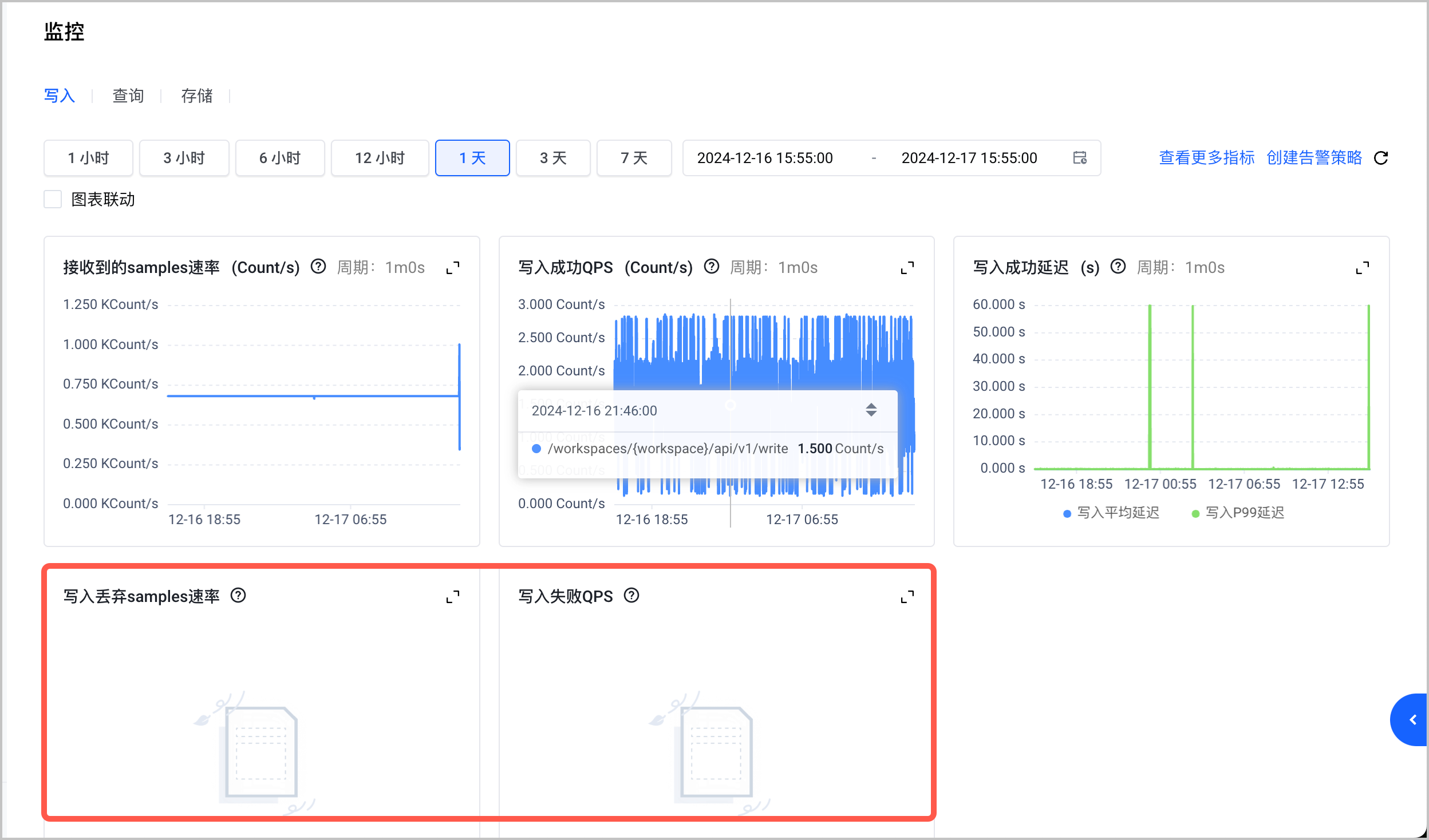Click the 写入成功延迟 (s) chart title
This screenshot has width=1429, height=840.
pos(1036,268)
